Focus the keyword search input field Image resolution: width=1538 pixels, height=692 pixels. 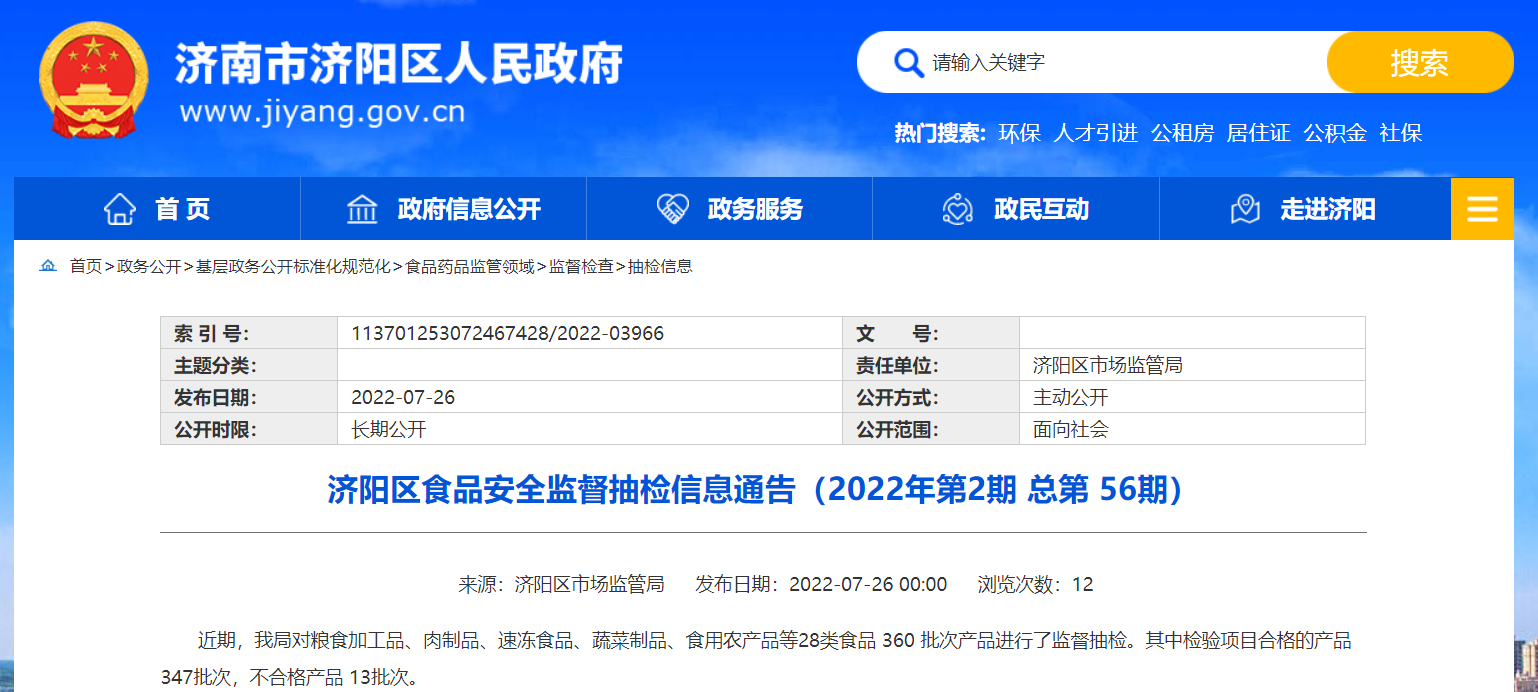coord(1120,63)
